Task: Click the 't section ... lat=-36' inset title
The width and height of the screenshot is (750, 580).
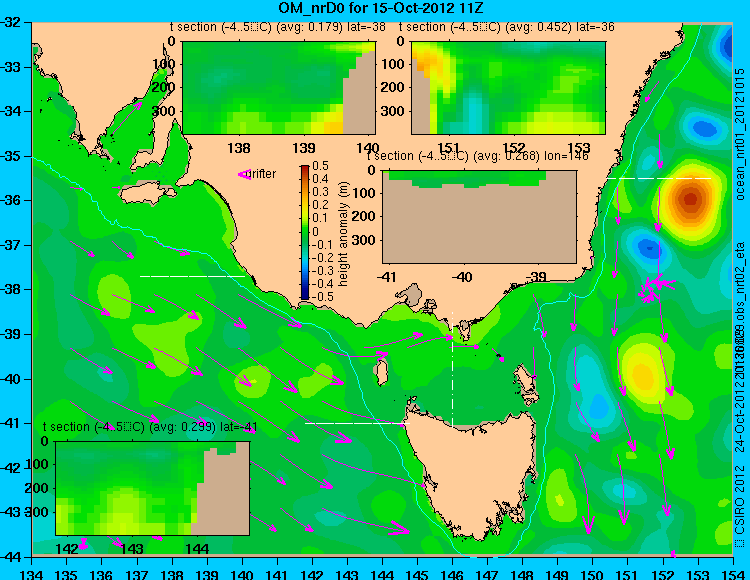Action: [x=507, y=27]
